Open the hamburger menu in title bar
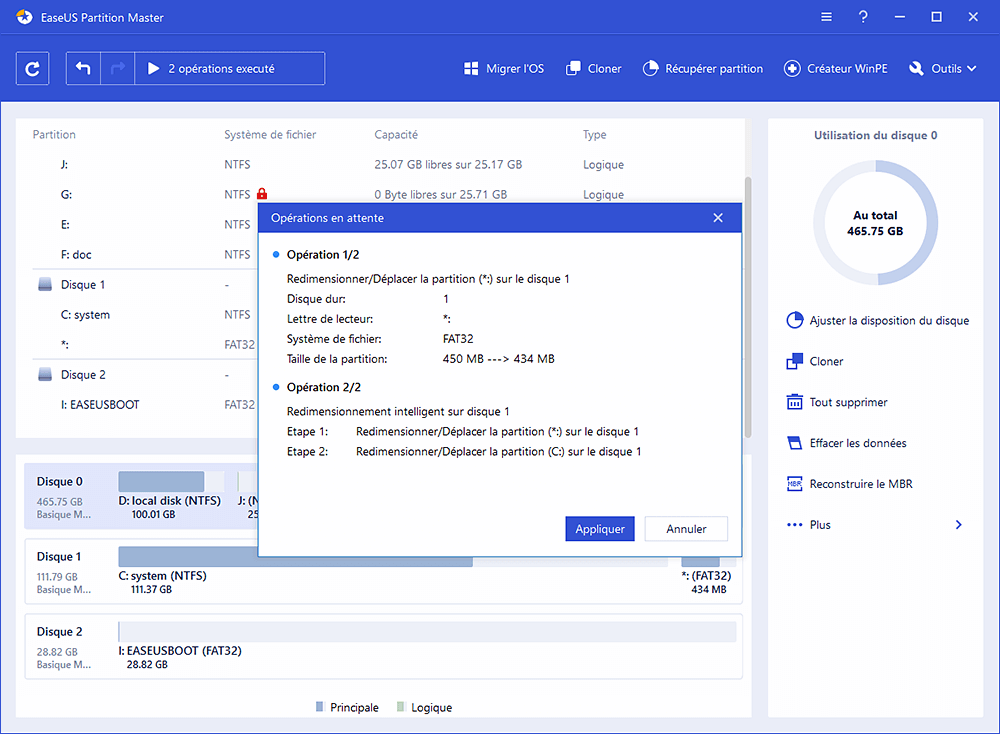1000x734 pixels. pos(827,17)
